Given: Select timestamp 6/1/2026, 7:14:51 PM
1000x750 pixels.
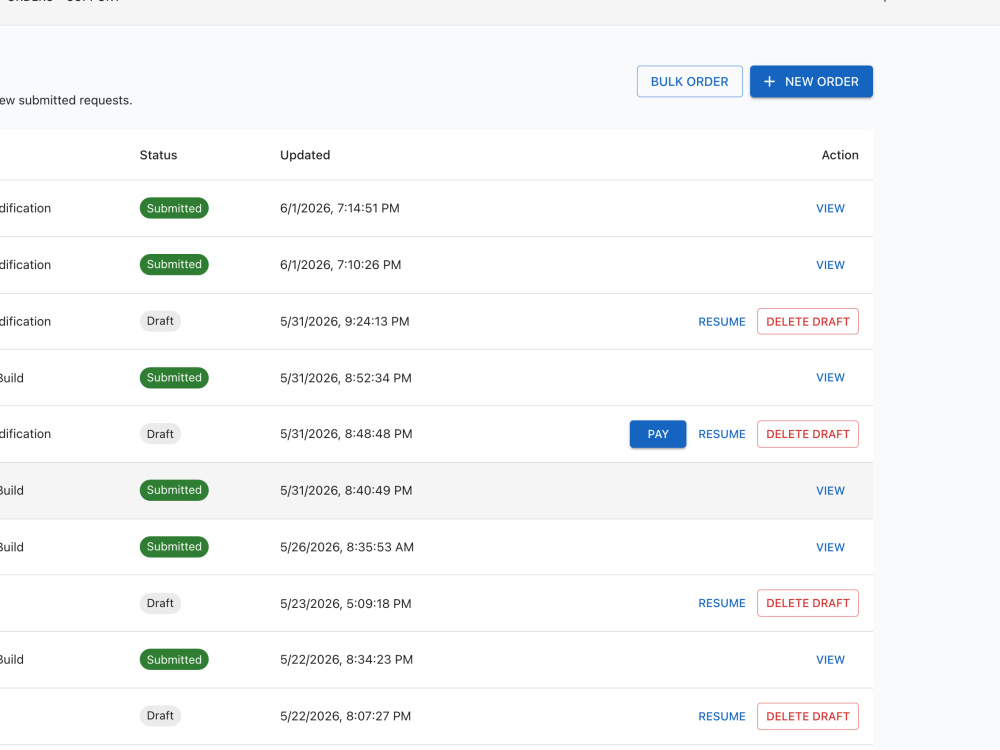Looking at the screenshot, I should pos(339,209).
